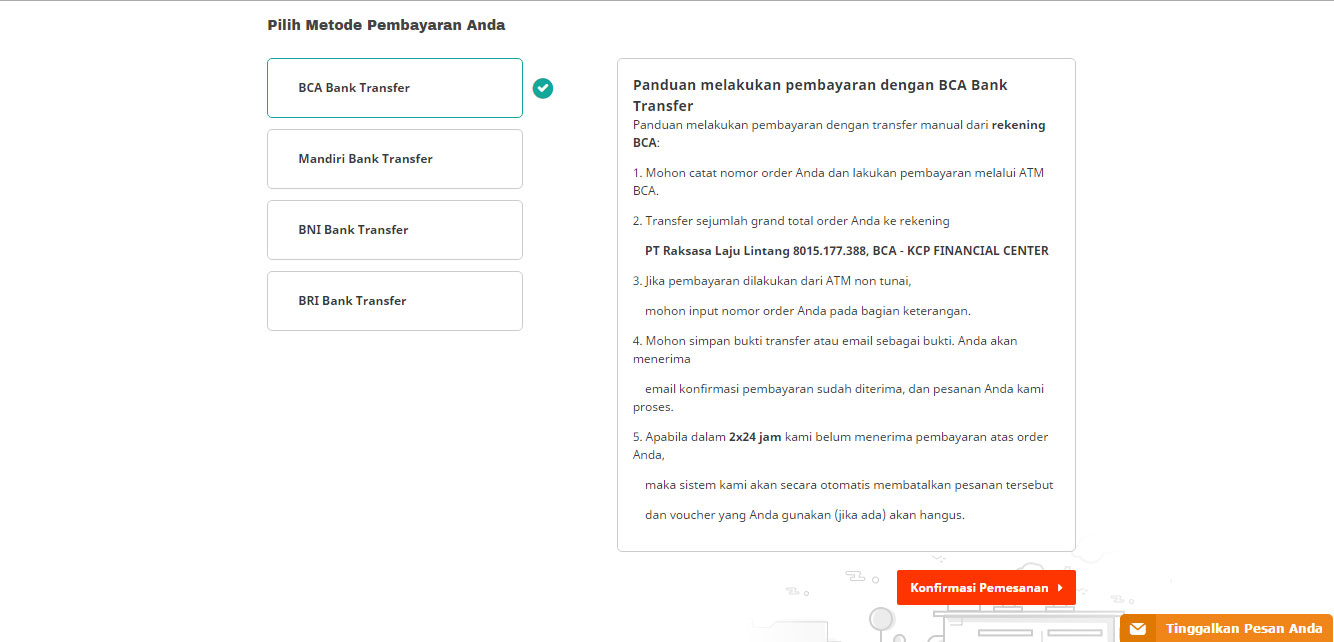The image size is (1334, 642).
Task: Select the Mandiri Bank Transfer payment option
Action: [394, 158]
